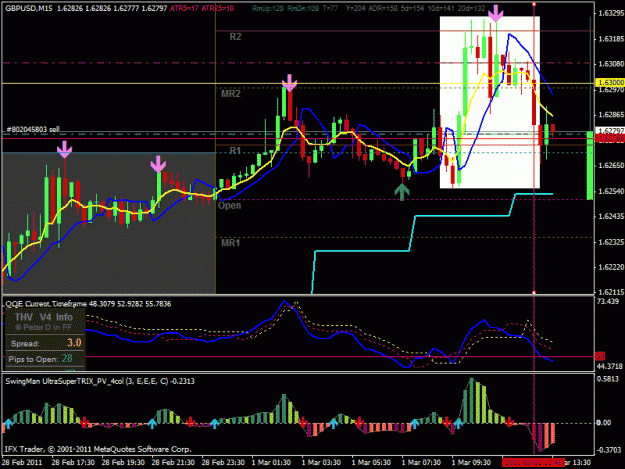This screenshot has width=625, height=469.
Task: Click the 0.5813 TRIX scale value
Action: (608, 379)
